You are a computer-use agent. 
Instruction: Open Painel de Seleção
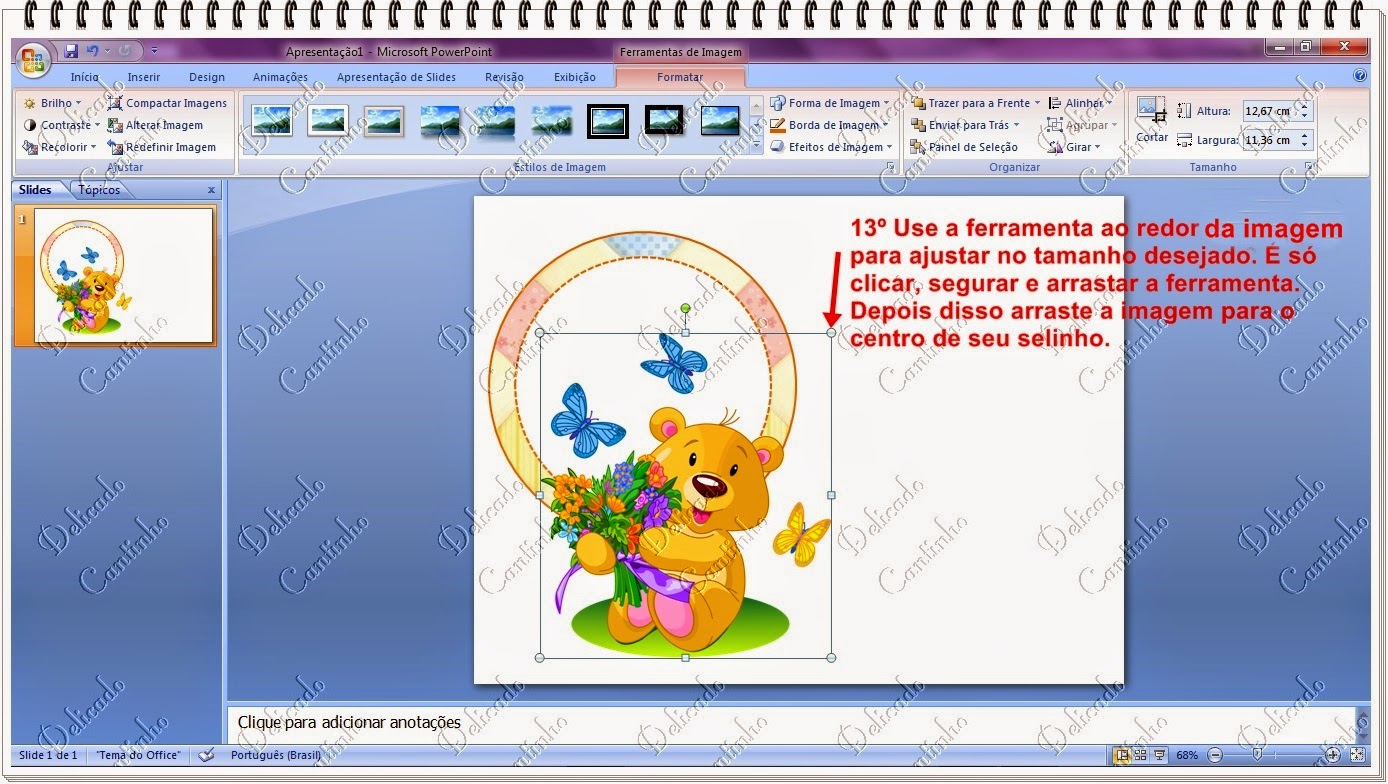tap(965, 147)
